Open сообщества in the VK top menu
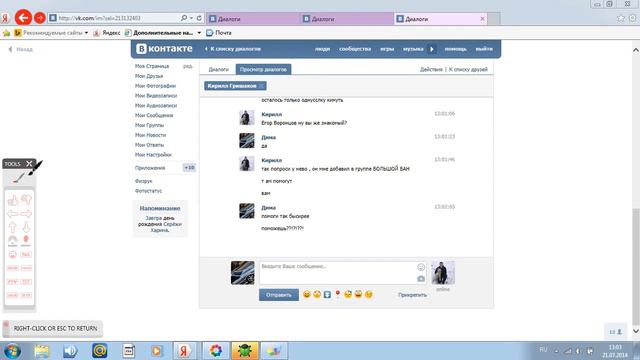The image size is (640, 360). pyautogui.click(x=355, y=49)
